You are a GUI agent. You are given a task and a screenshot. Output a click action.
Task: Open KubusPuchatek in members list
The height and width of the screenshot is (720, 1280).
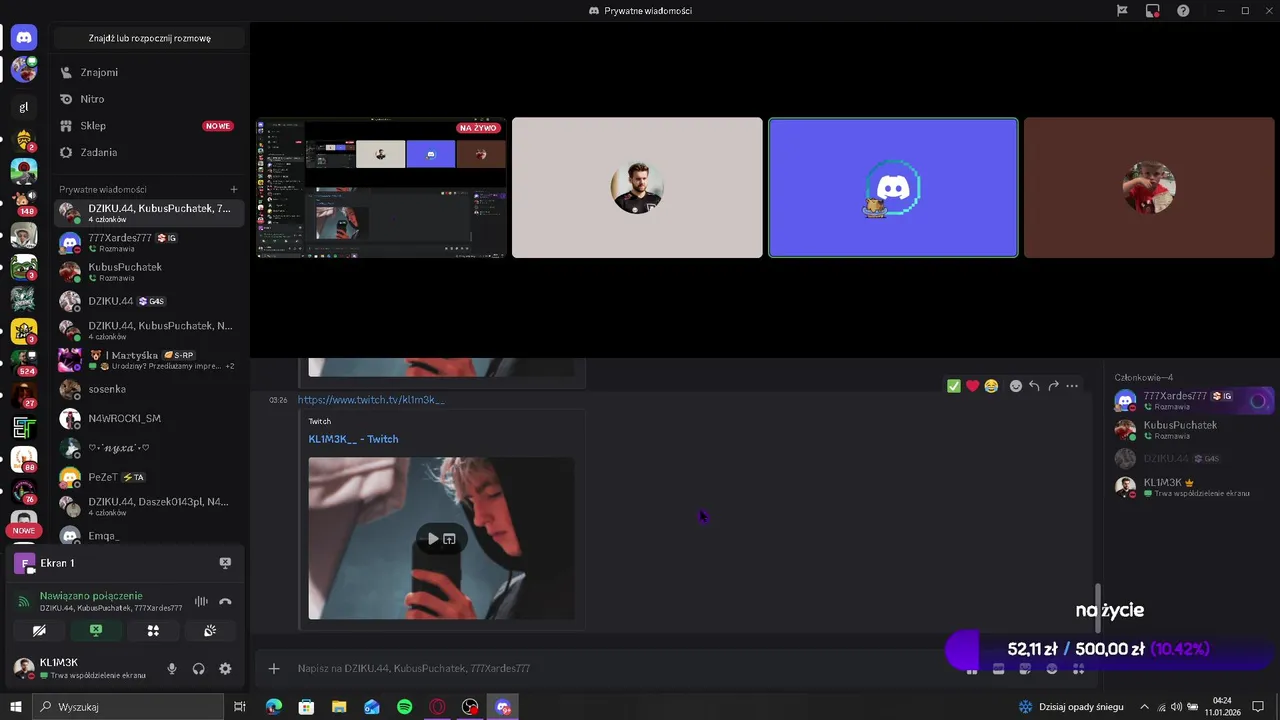tap(1192, 430)
